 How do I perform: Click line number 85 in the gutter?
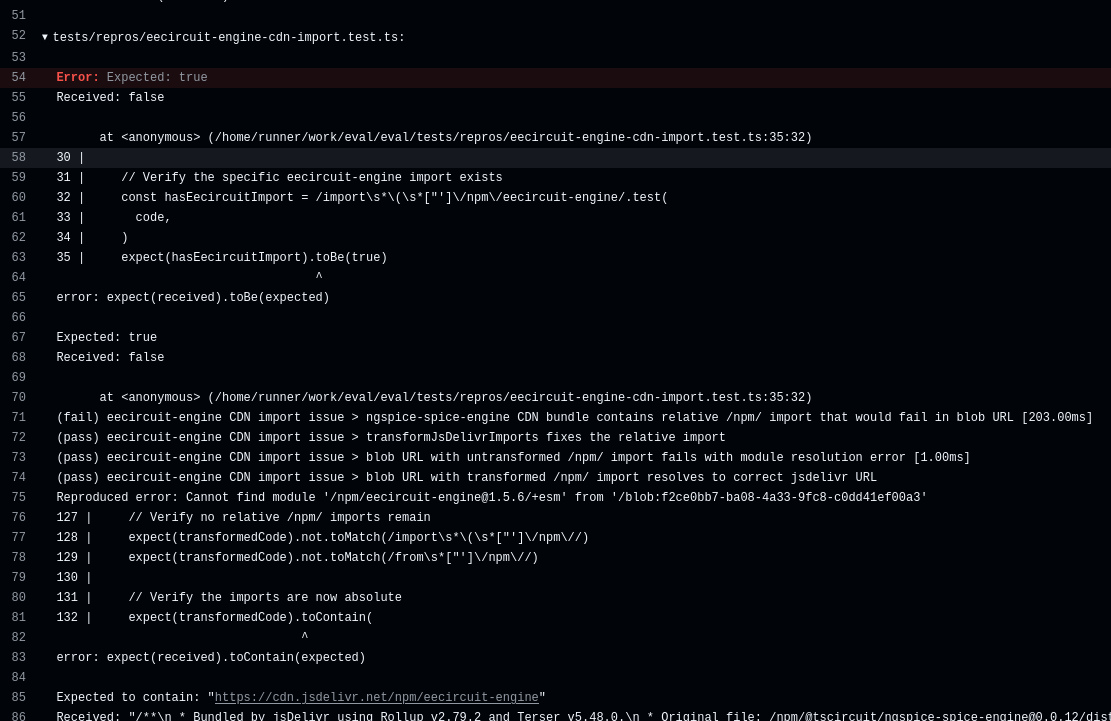tap(18, 697)
